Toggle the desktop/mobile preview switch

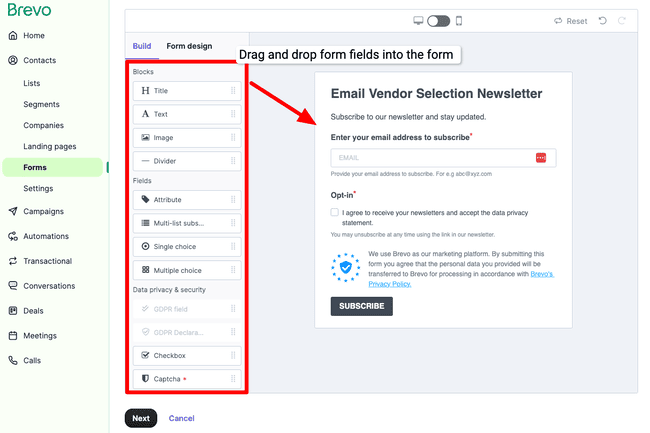pyautogui.click(x=438, y=21)
